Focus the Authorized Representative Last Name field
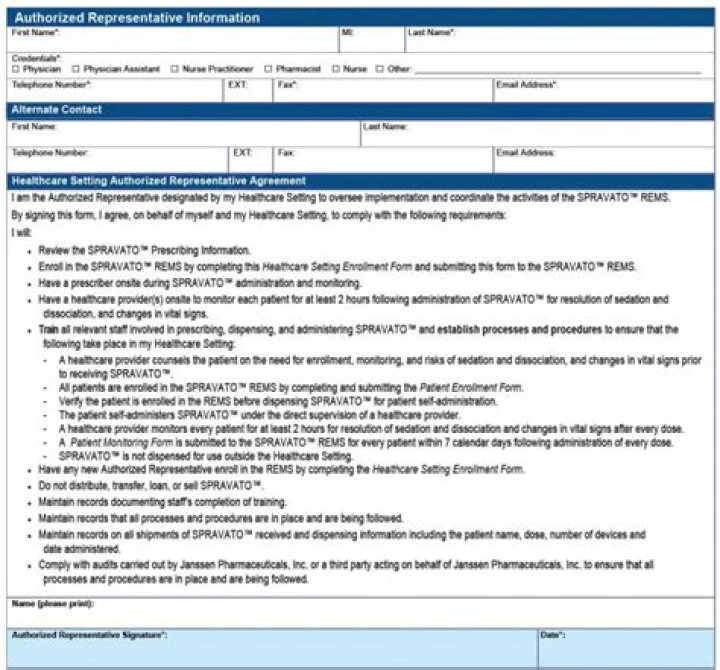Screen dimensions: 720x670 558,43
